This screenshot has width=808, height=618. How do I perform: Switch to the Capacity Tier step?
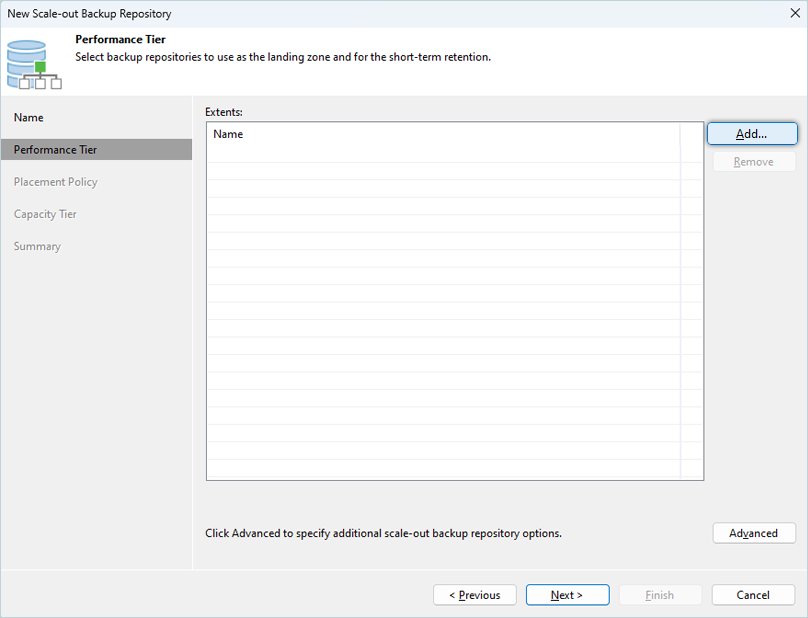click(45, 214)
